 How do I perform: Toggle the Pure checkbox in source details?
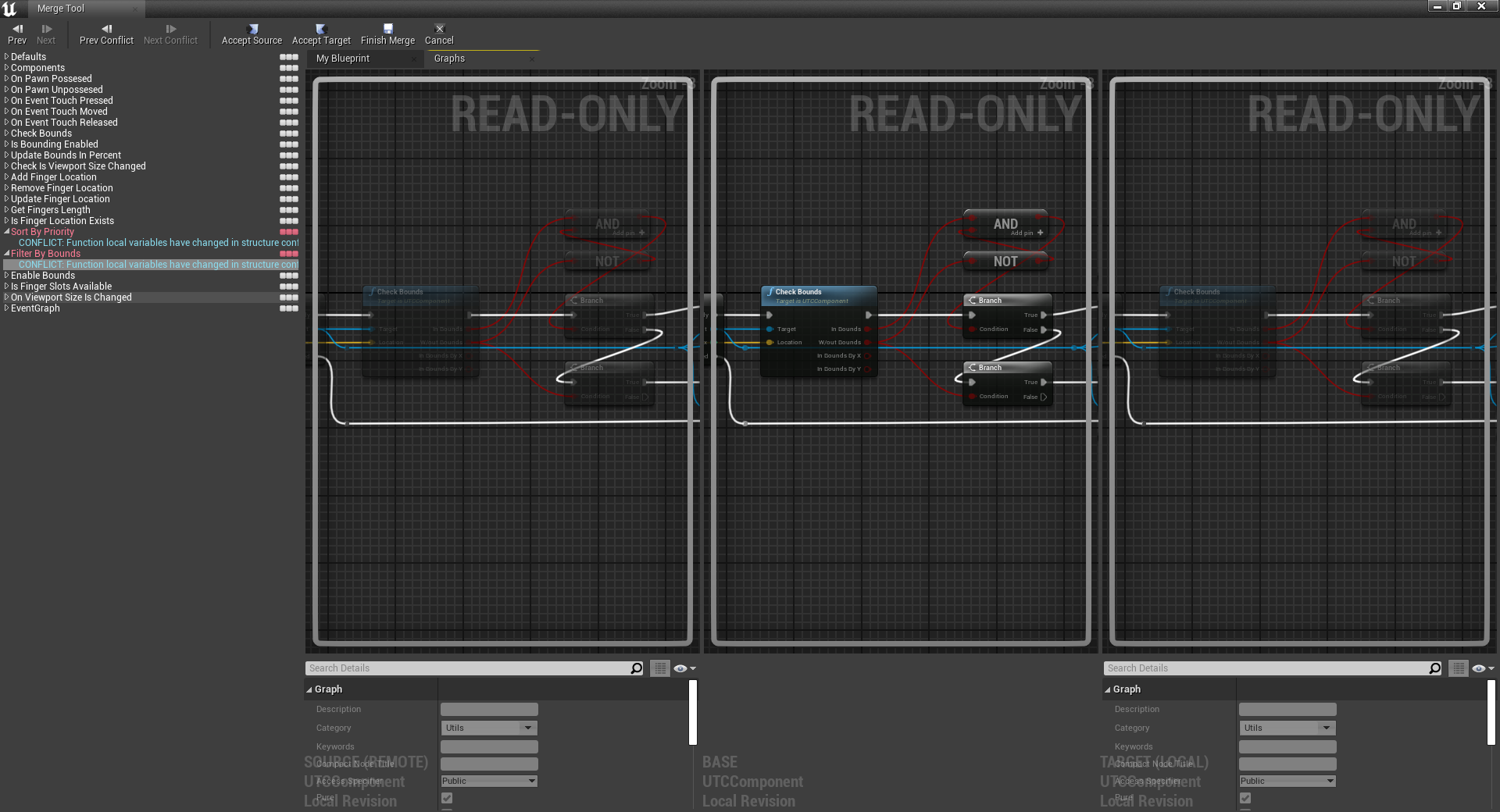click(x=447, y=798)
